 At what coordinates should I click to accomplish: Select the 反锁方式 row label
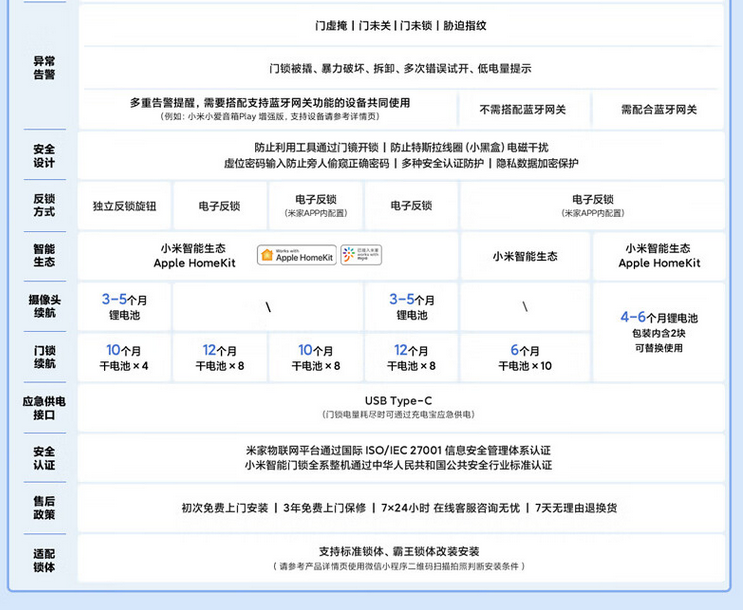click(x=44, y=205)
